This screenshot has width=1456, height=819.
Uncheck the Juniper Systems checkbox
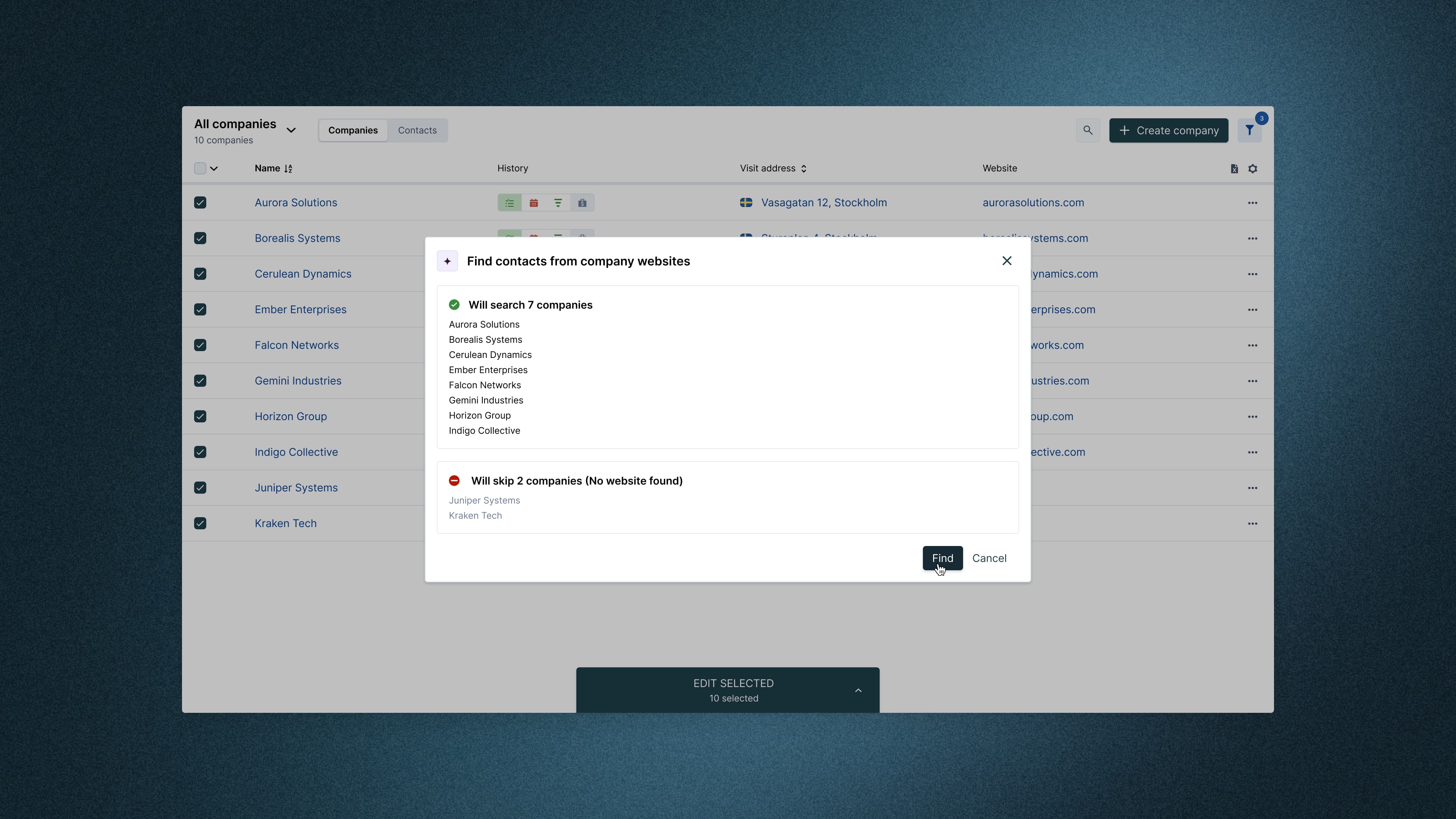(200, 488)
